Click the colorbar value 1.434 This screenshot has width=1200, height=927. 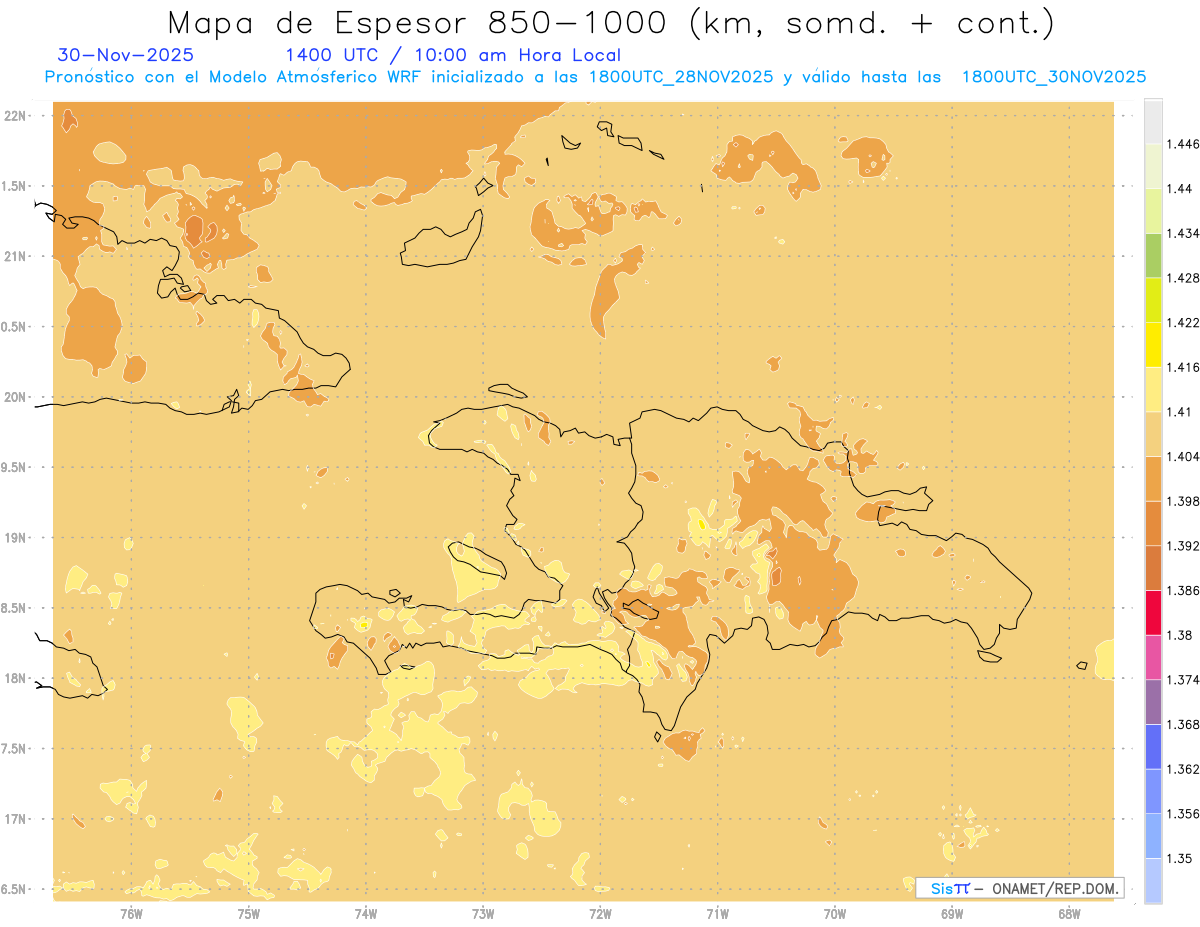[1183, 233]
